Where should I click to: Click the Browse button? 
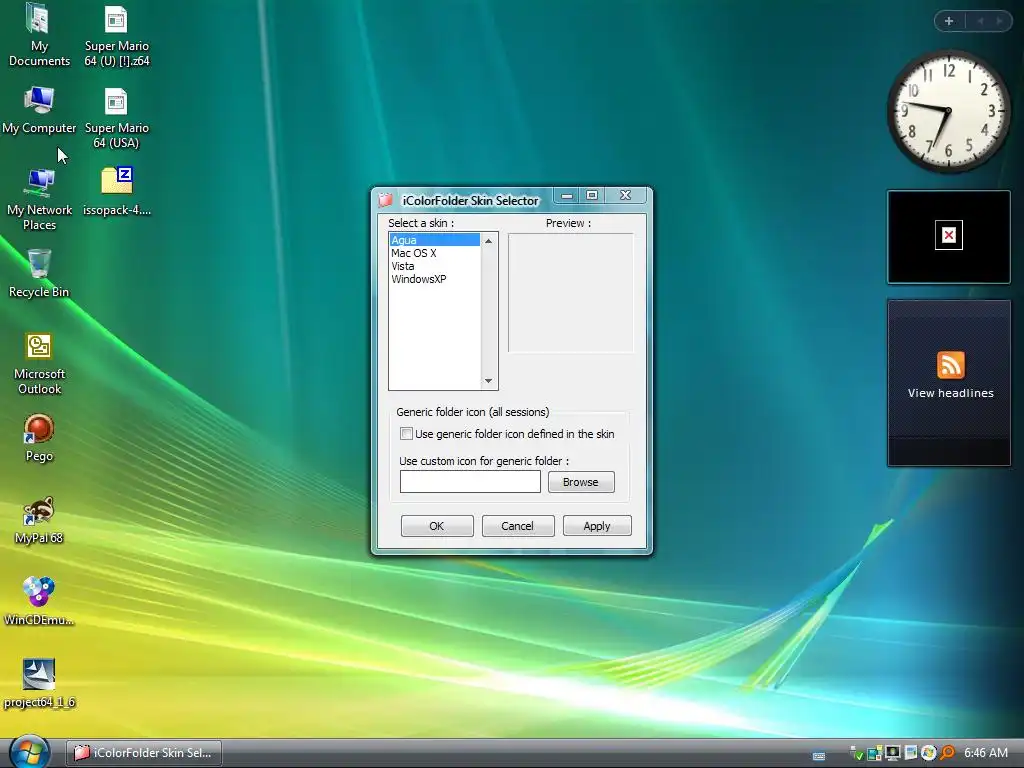point(581,482)
